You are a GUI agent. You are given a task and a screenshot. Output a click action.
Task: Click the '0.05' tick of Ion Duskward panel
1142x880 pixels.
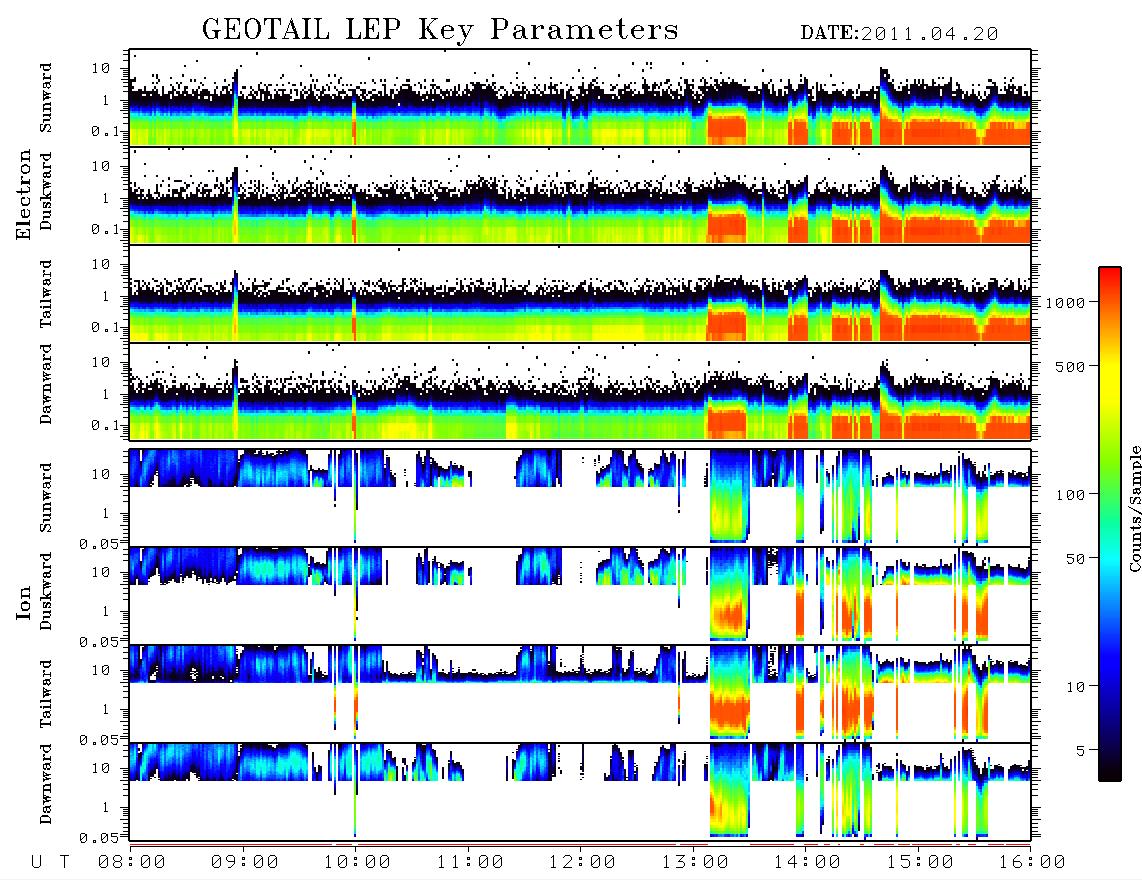pos(98,642)
